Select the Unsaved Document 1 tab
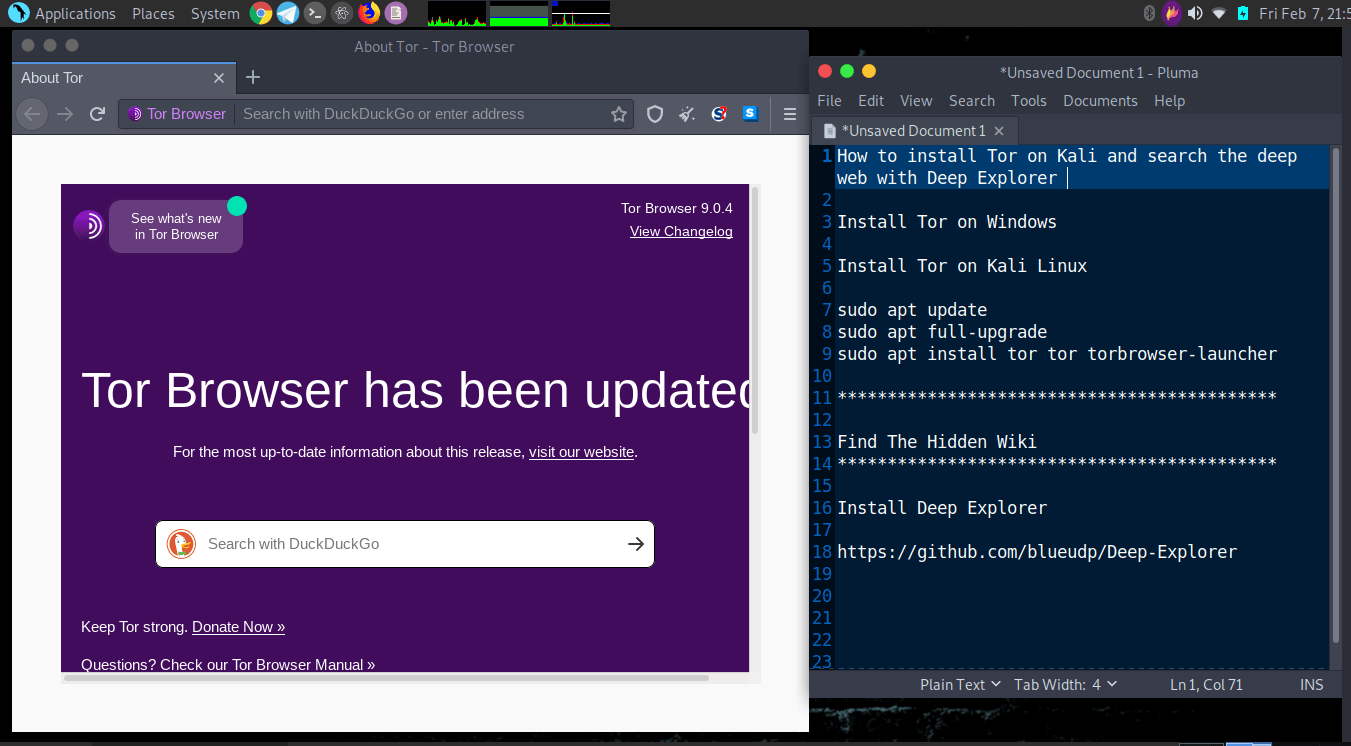 914,131
